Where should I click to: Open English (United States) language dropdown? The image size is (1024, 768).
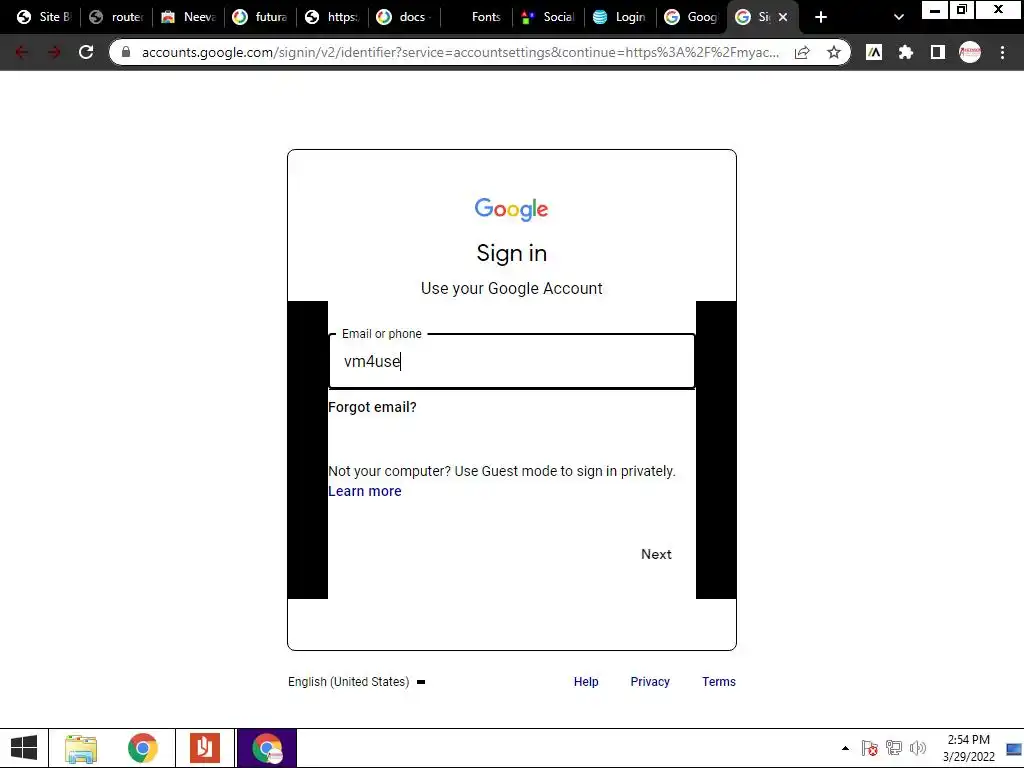pyautogui.click(x=357, y=682)
